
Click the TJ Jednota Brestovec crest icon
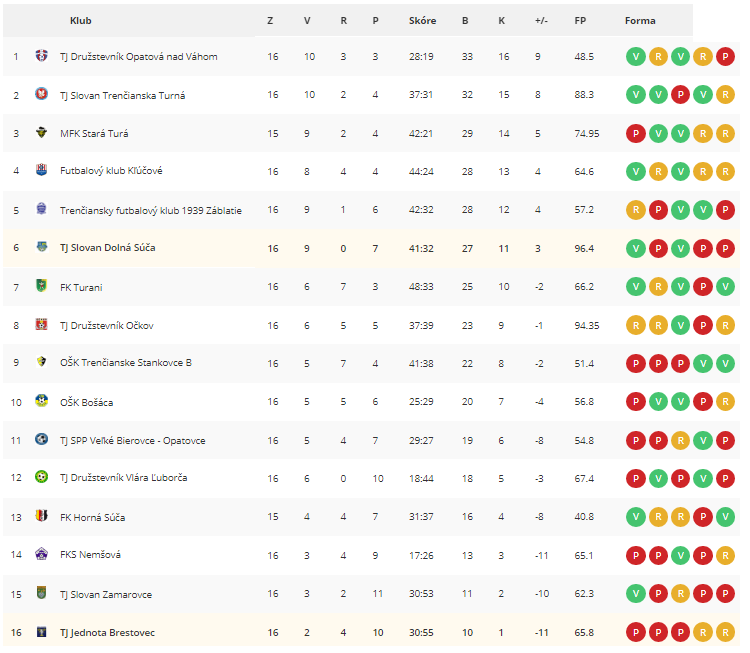[42, 632]
